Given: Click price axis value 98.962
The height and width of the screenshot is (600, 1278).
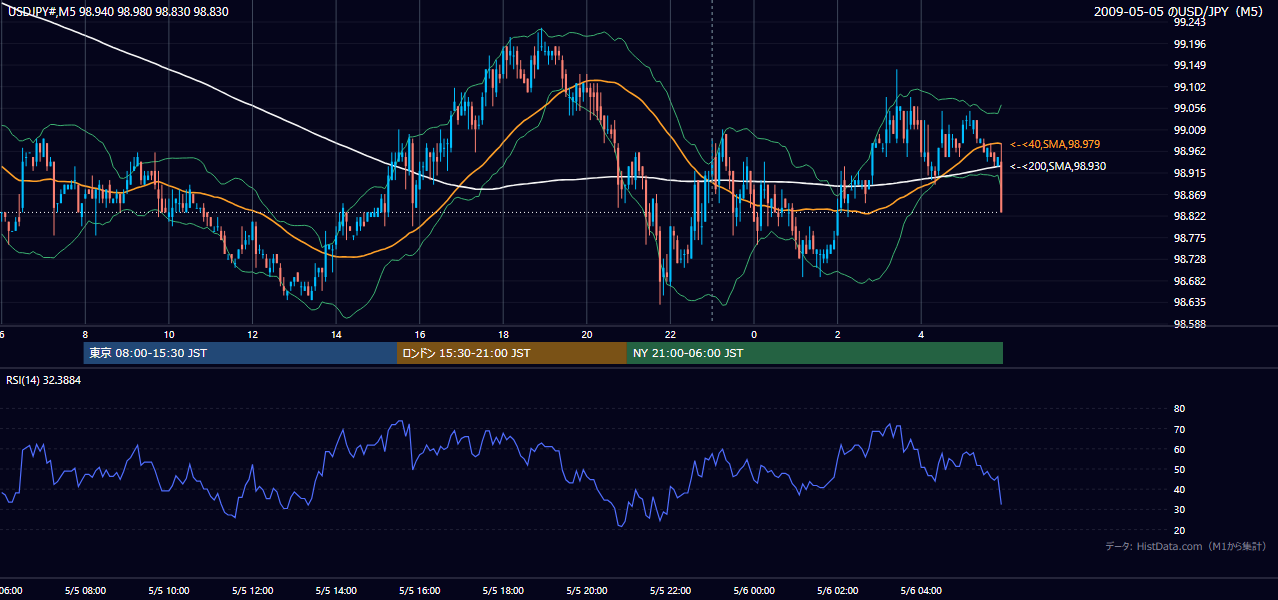Looking at the screenshot, I should click(x=1189, y=151).
